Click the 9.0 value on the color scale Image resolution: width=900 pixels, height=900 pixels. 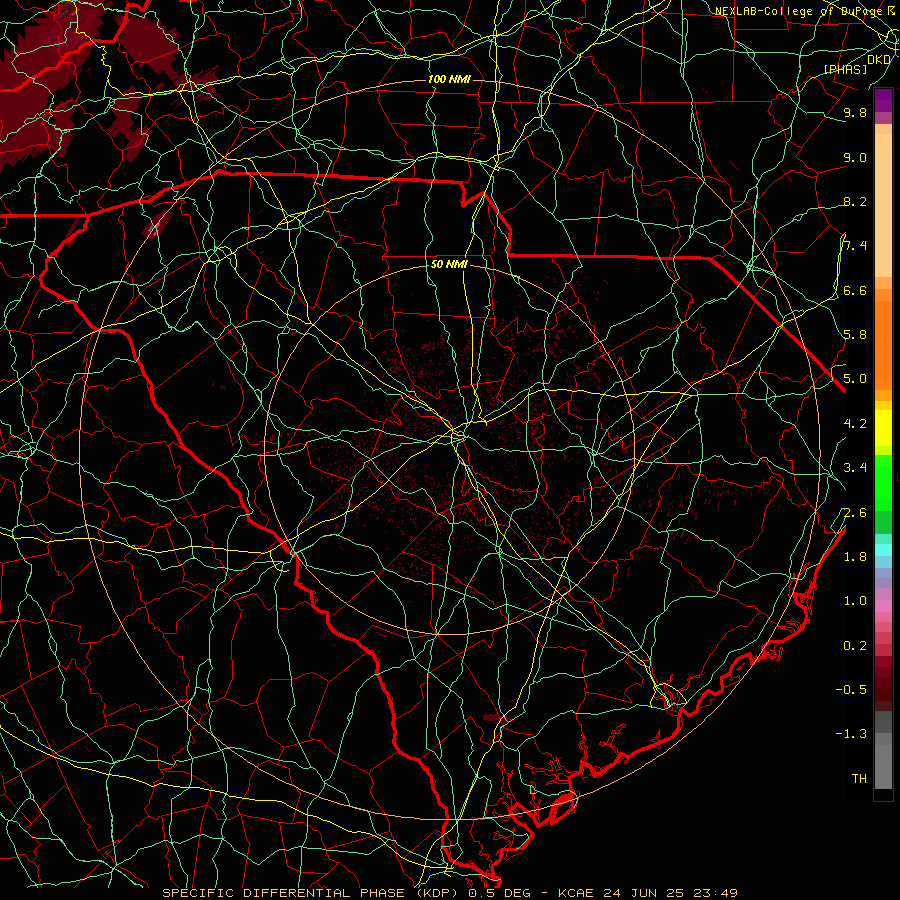point(855,157)
